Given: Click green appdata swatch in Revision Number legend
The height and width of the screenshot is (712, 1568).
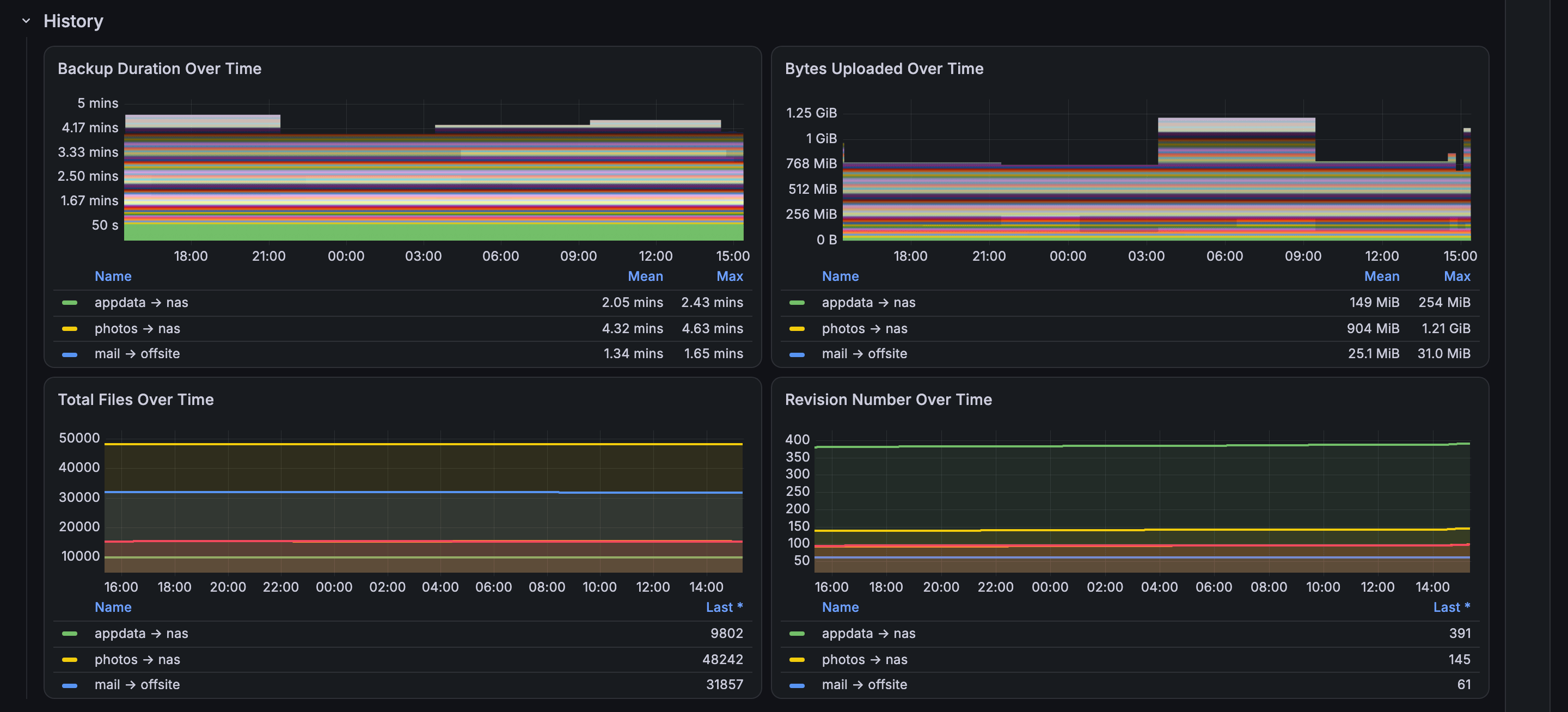Looking at the screenshot, I should (x=797, y=634).
